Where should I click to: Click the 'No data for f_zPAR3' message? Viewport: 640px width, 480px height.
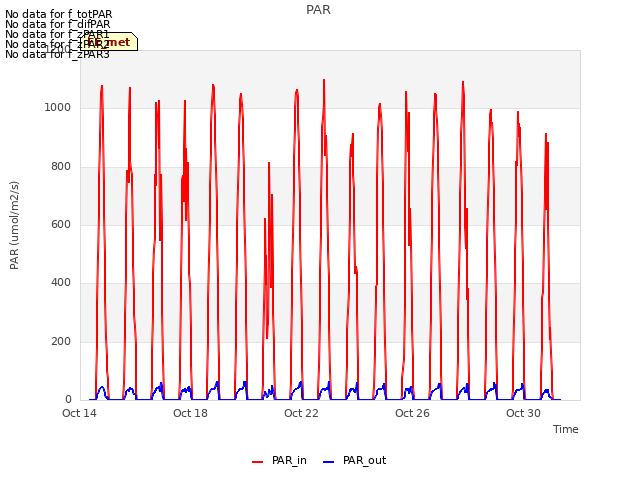[57, 54]
